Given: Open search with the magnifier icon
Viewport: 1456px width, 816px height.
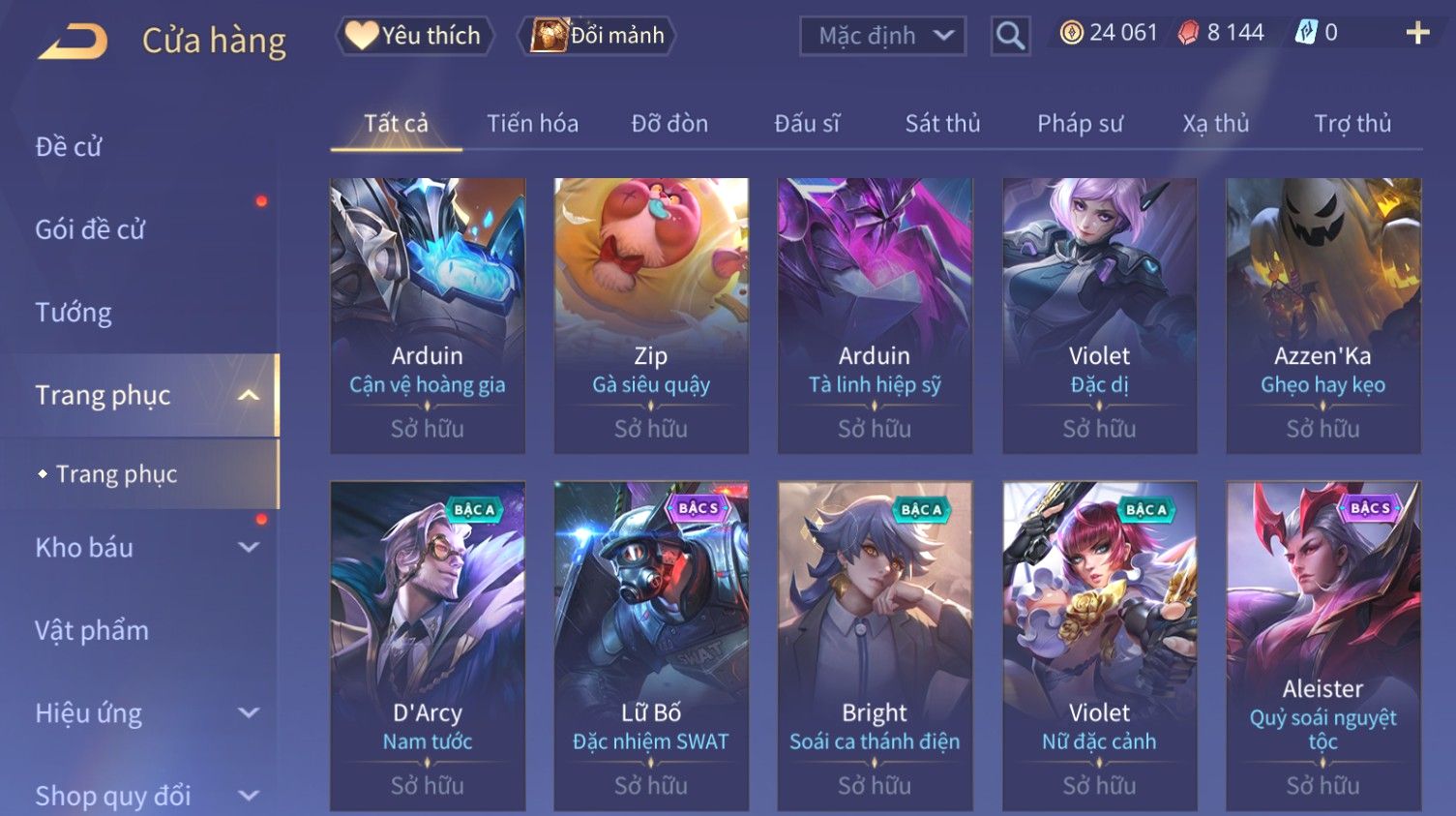Looking at the screenshot, I should point(1010,36).
